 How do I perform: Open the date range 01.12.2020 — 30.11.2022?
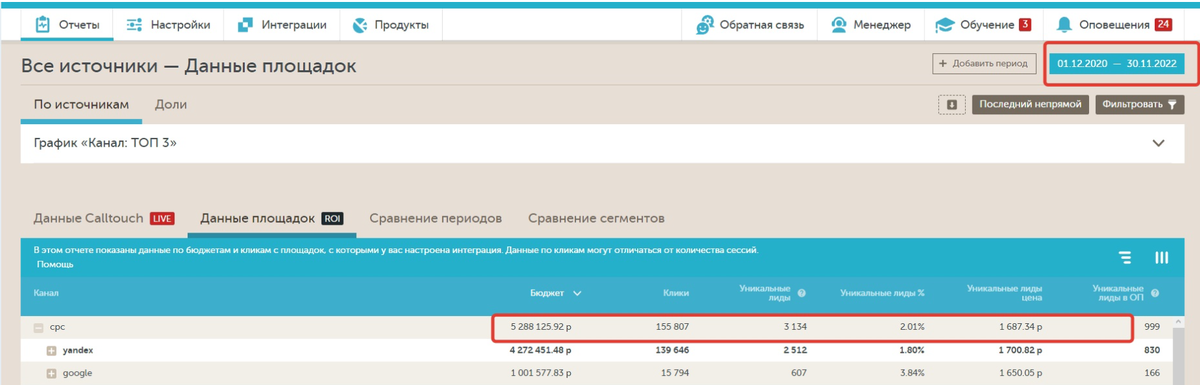click(1116, 64)
